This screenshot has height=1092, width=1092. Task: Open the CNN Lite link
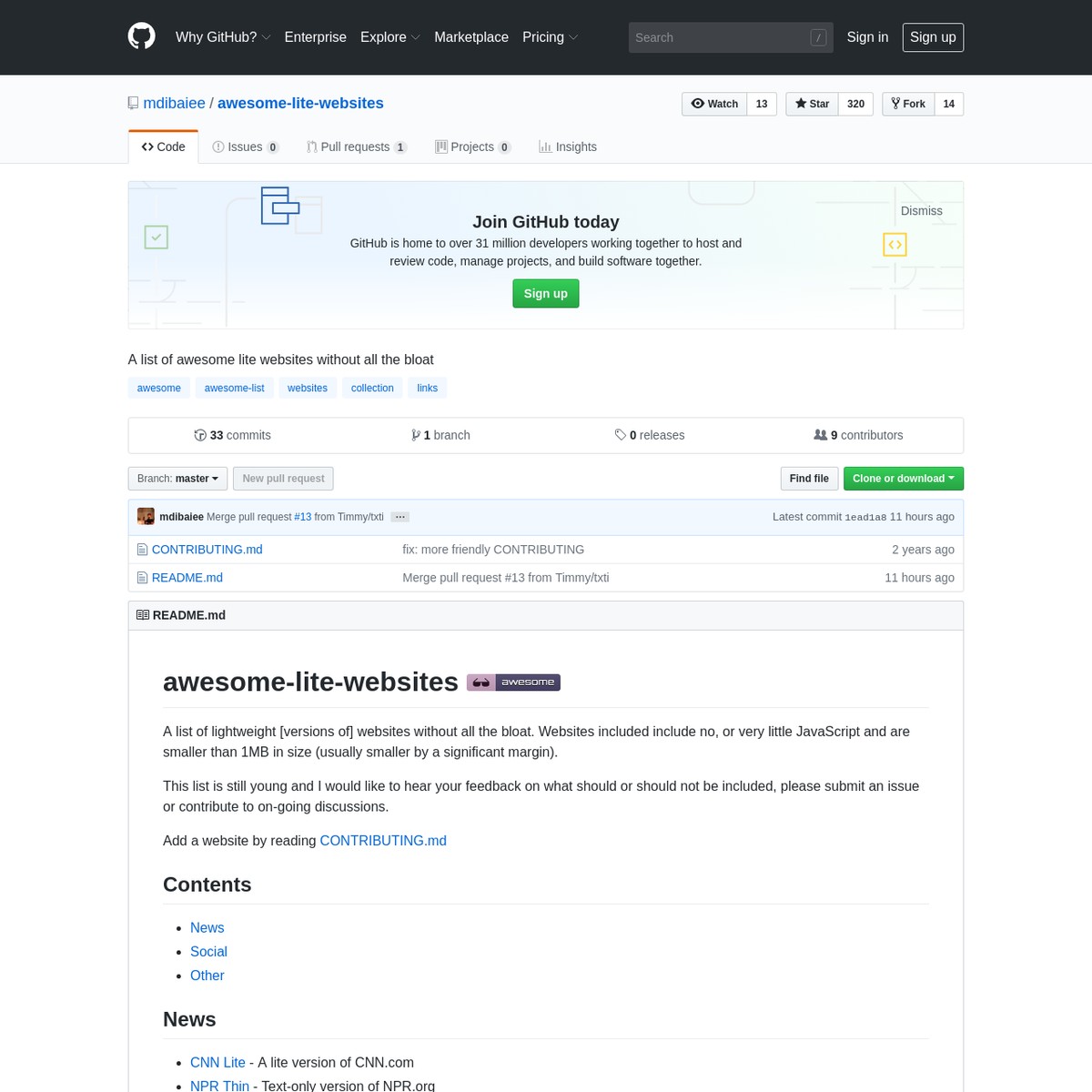coord(217,1063)
